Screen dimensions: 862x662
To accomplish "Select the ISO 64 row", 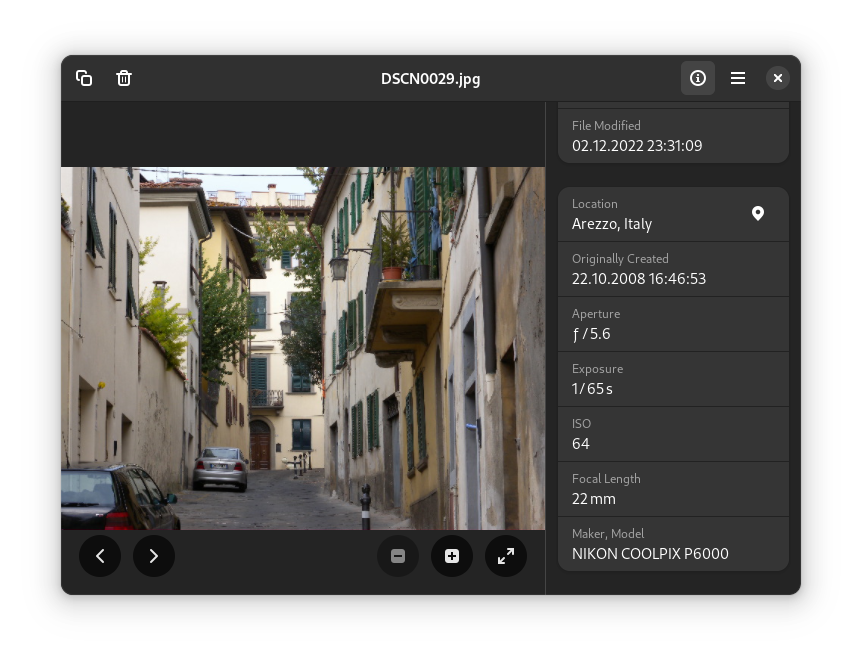I will click(x=673, y=434).
